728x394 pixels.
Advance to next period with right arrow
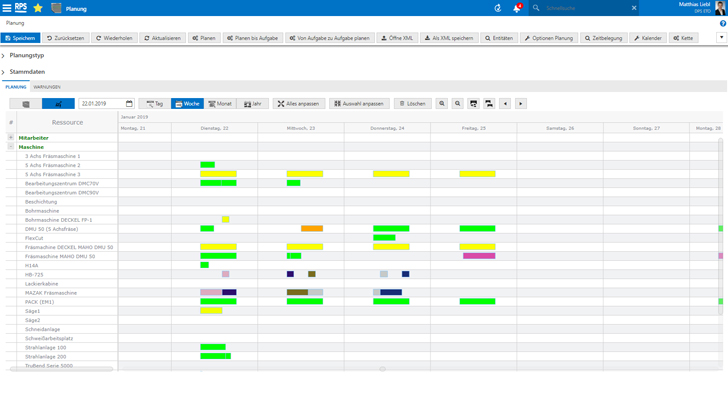(x=520, y=103)
